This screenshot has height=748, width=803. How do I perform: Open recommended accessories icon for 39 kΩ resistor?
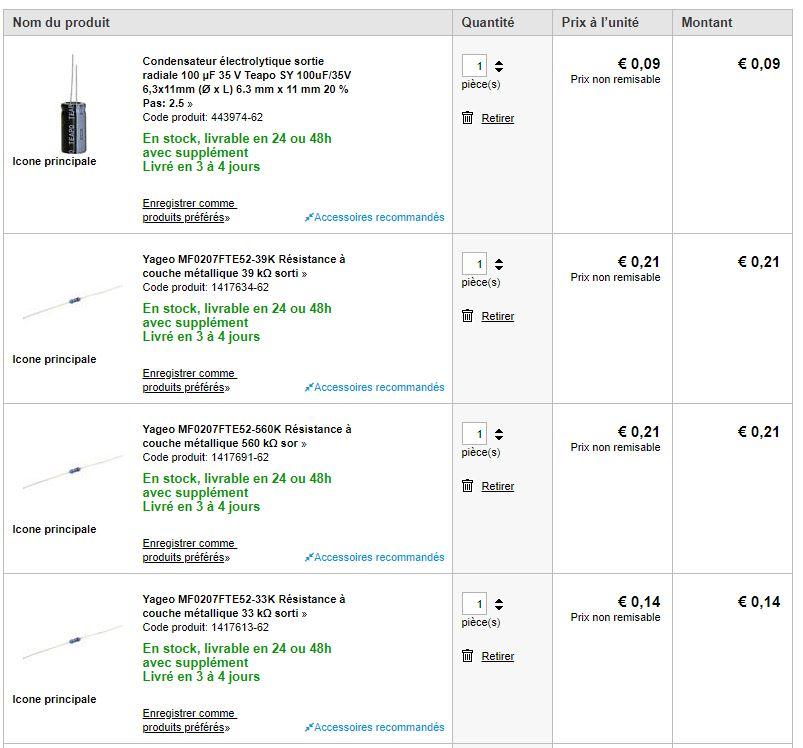point(309,387)
